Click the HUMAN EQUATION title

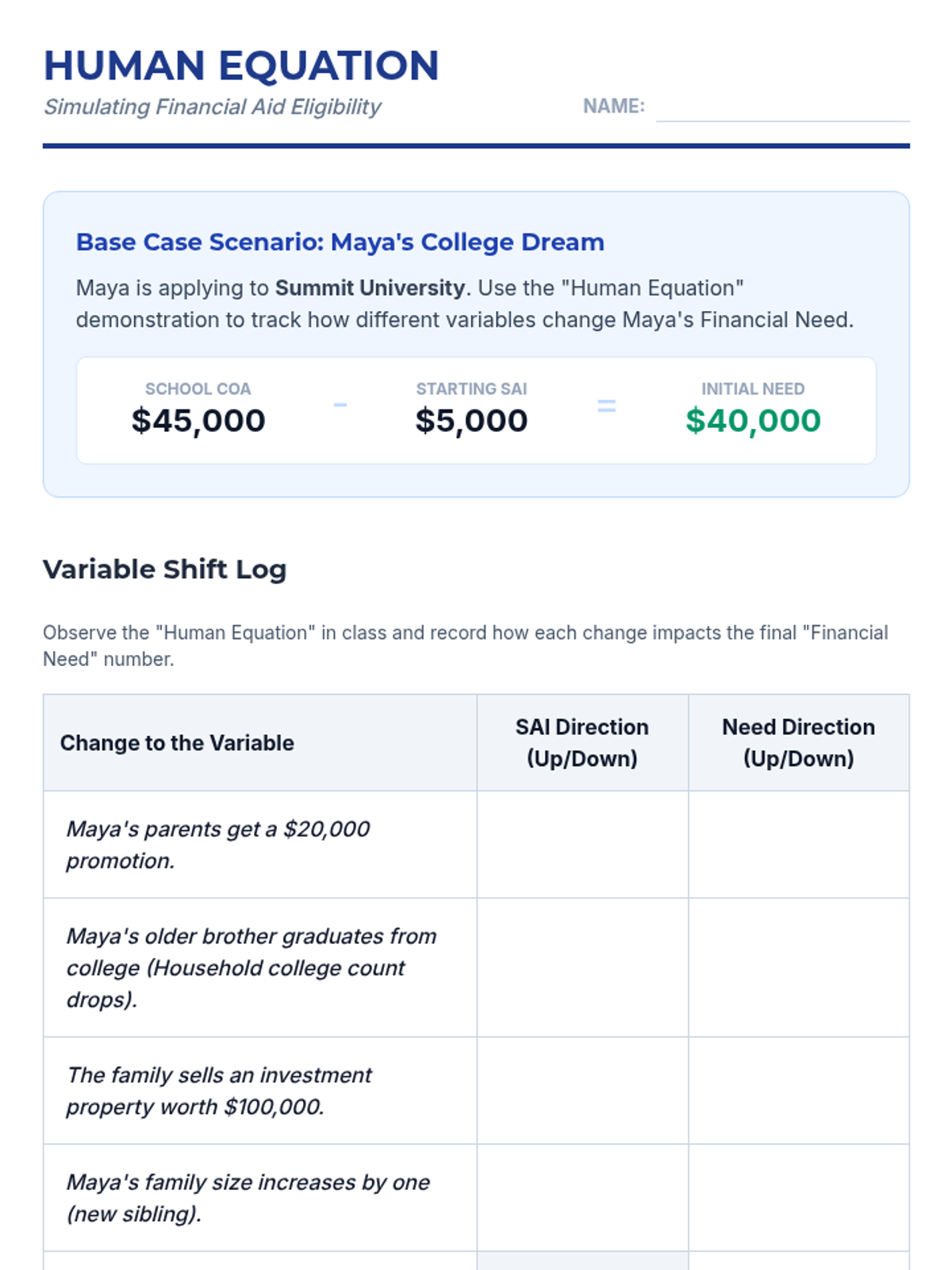click(241, 65)
